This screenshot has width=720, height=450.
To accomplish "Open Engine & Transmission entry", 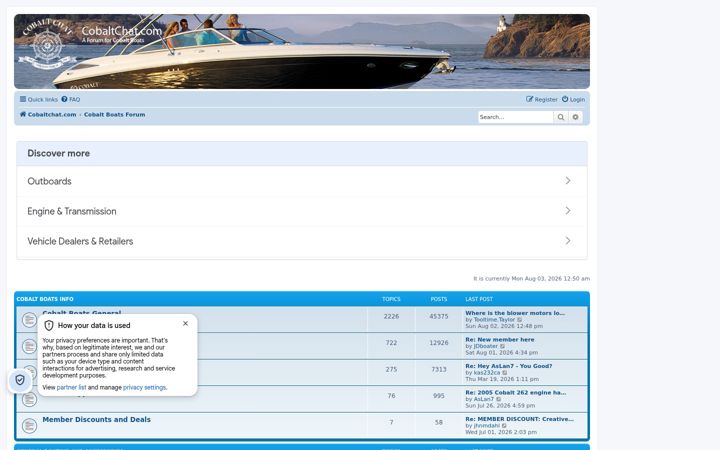I will click(302, 211).
